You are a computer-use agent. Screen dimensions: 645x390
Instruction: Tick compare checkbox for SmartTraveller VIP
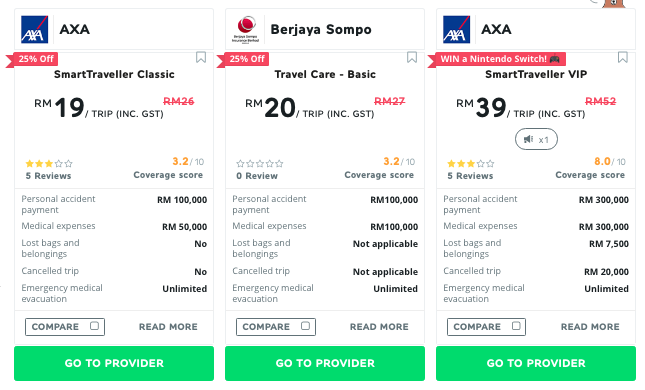[516, 326]
